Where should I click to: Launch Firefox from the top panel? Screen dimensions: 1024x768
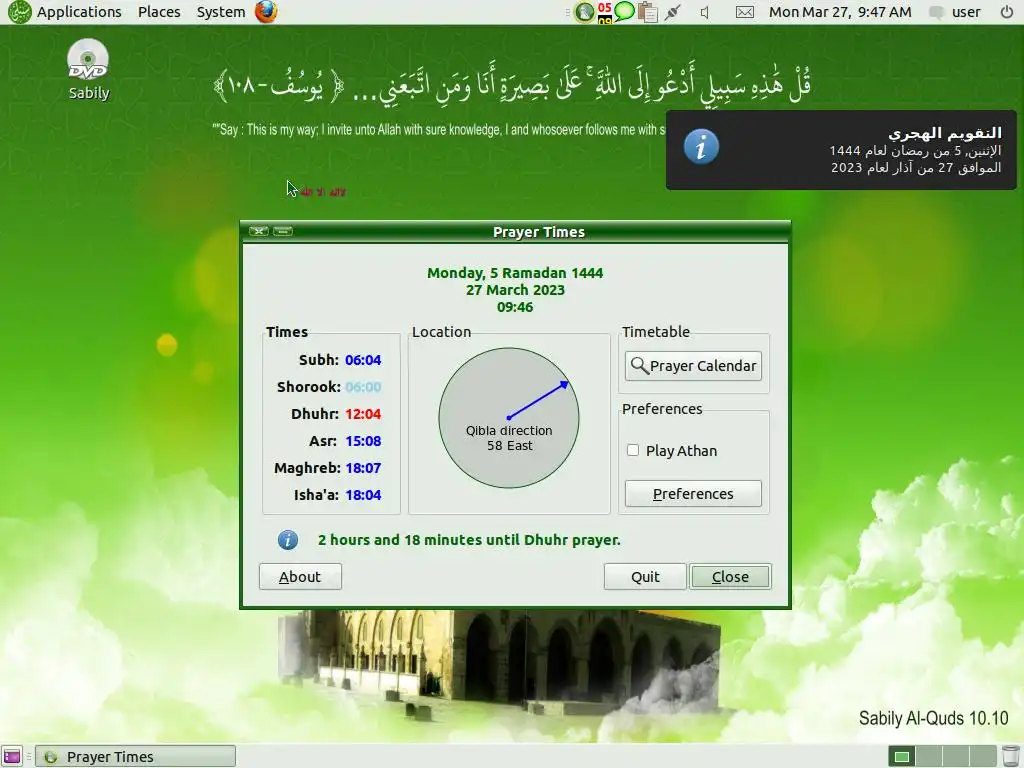(x=266, y=12)
